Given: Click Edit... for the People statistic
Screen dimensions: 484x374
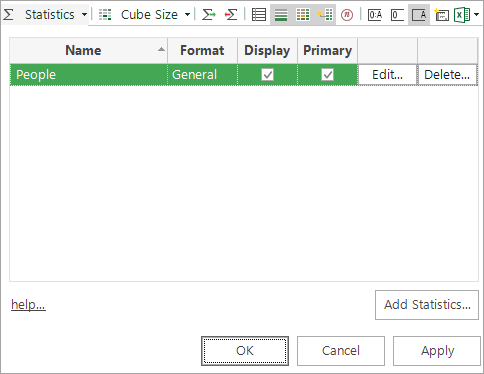Looking at the screenshot, I should 387,75.
